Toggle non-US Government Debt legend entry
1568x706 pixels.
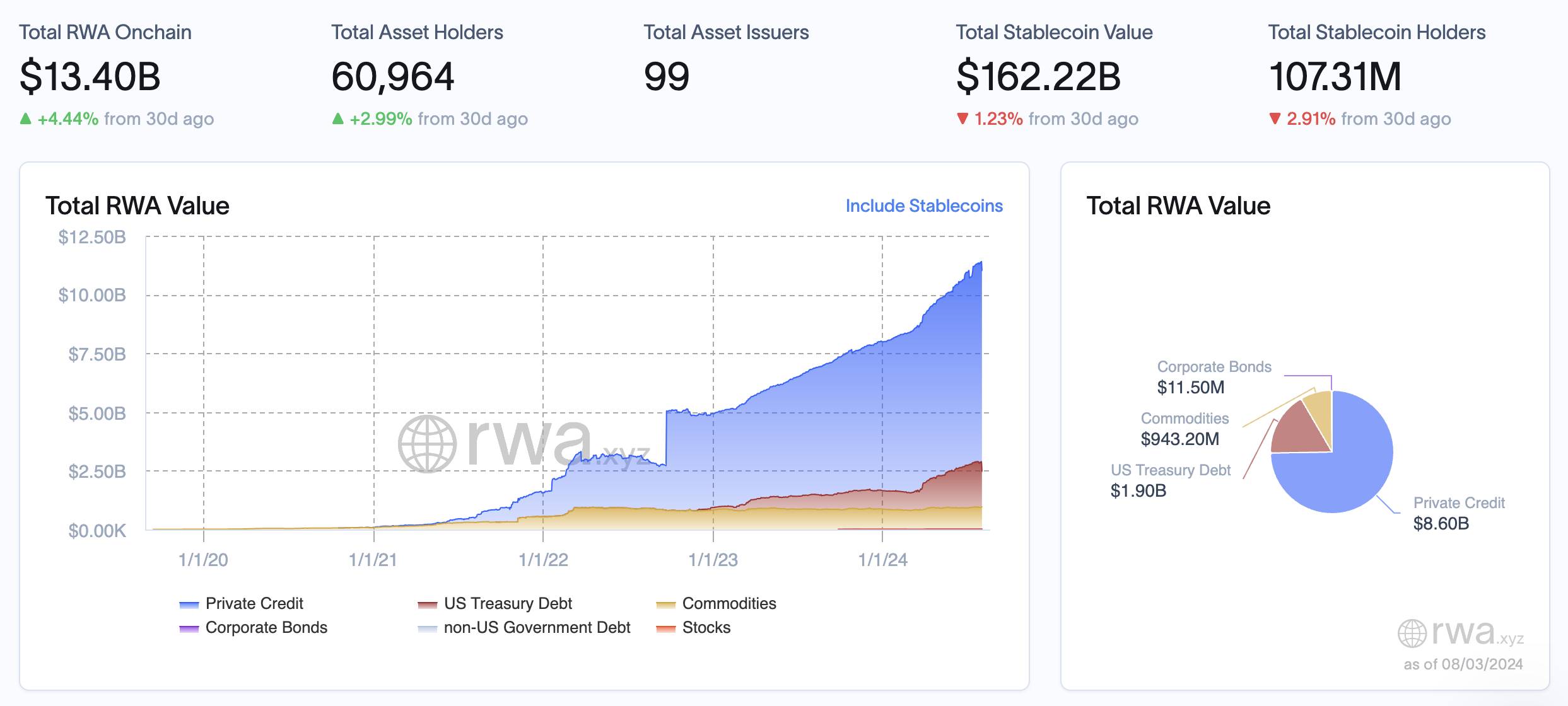point(537,627)
